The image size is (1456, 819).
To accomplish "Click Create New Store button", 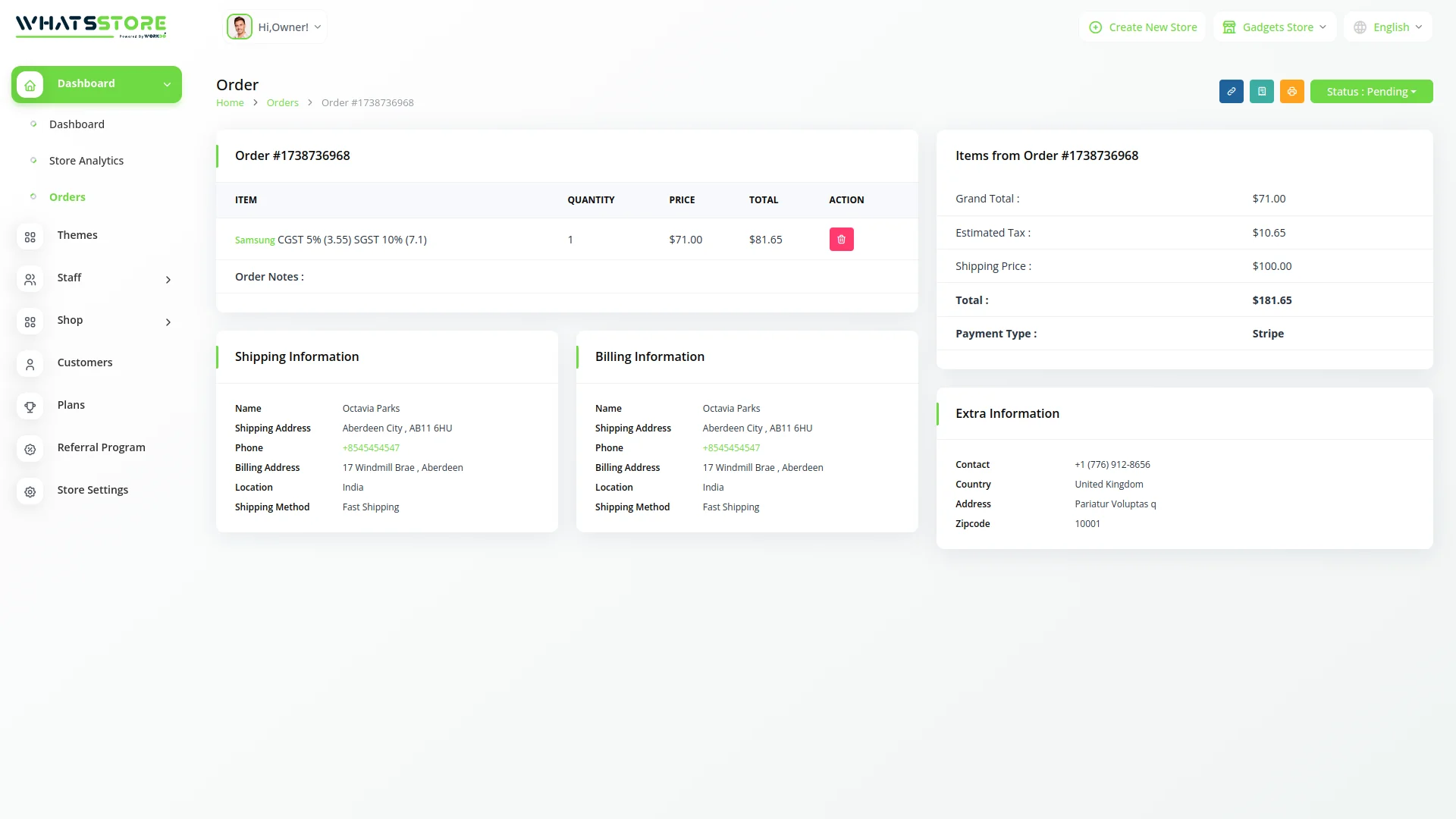I will pyautogui.click(x=1143, y=27).
